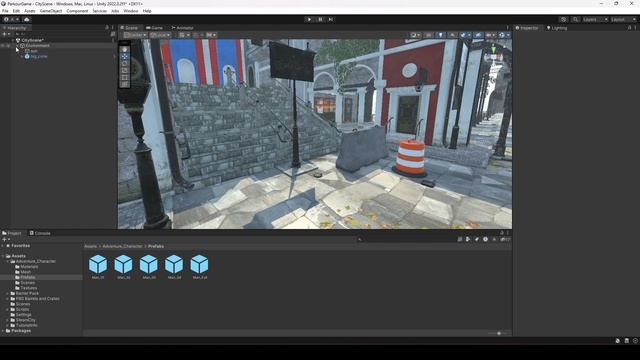The width and height of the screenshot is (640, 360).
Task: Open the GameObject menu
Action: click(51, 11)
